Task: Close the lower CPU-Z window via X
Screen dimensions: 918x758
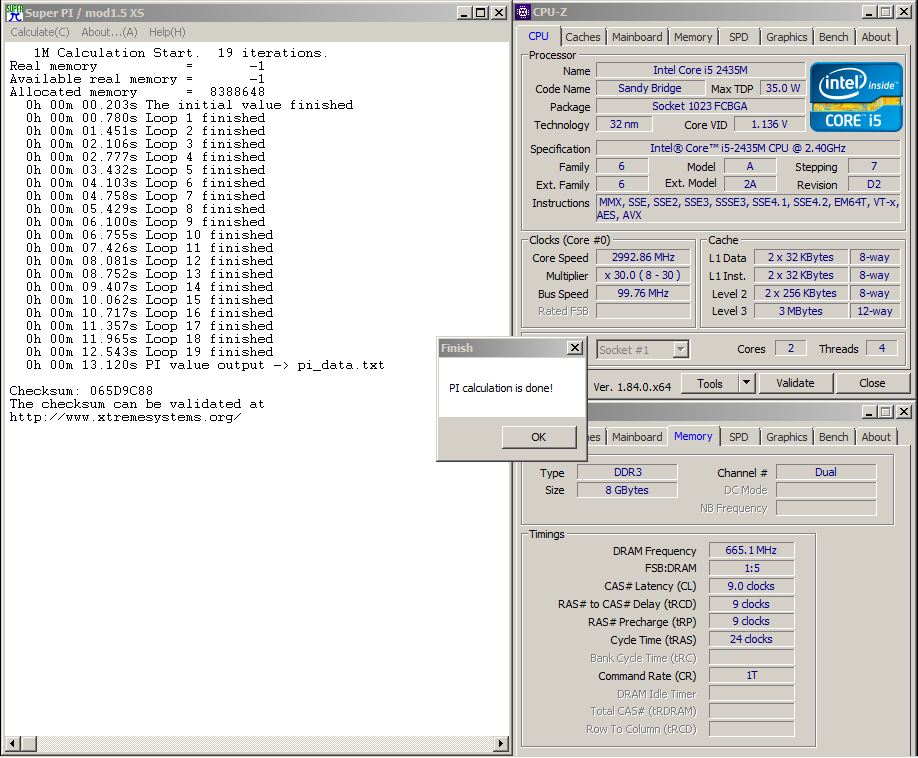Action: point(903,411)
